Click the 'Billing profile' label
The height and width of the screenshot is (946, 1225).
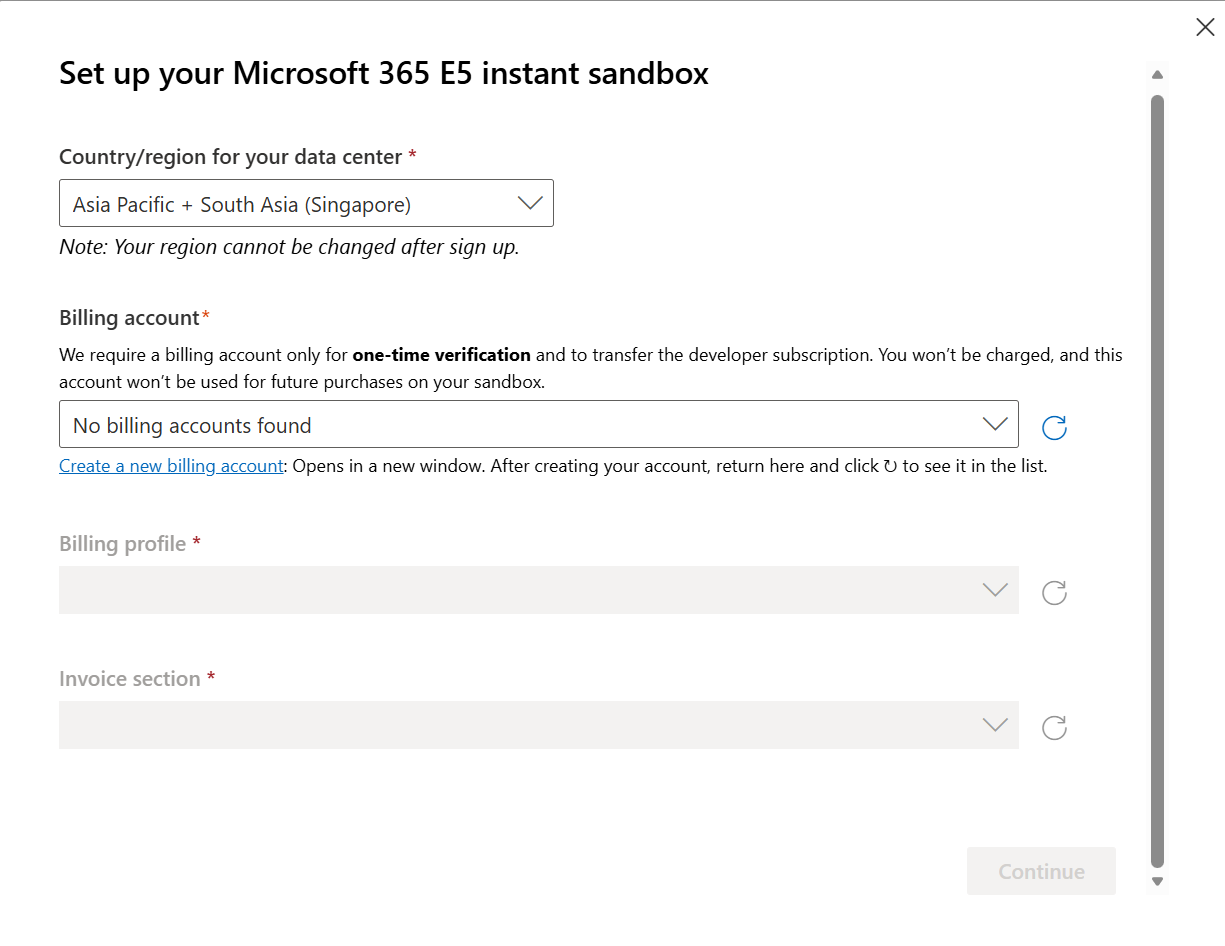click(123, 544)
